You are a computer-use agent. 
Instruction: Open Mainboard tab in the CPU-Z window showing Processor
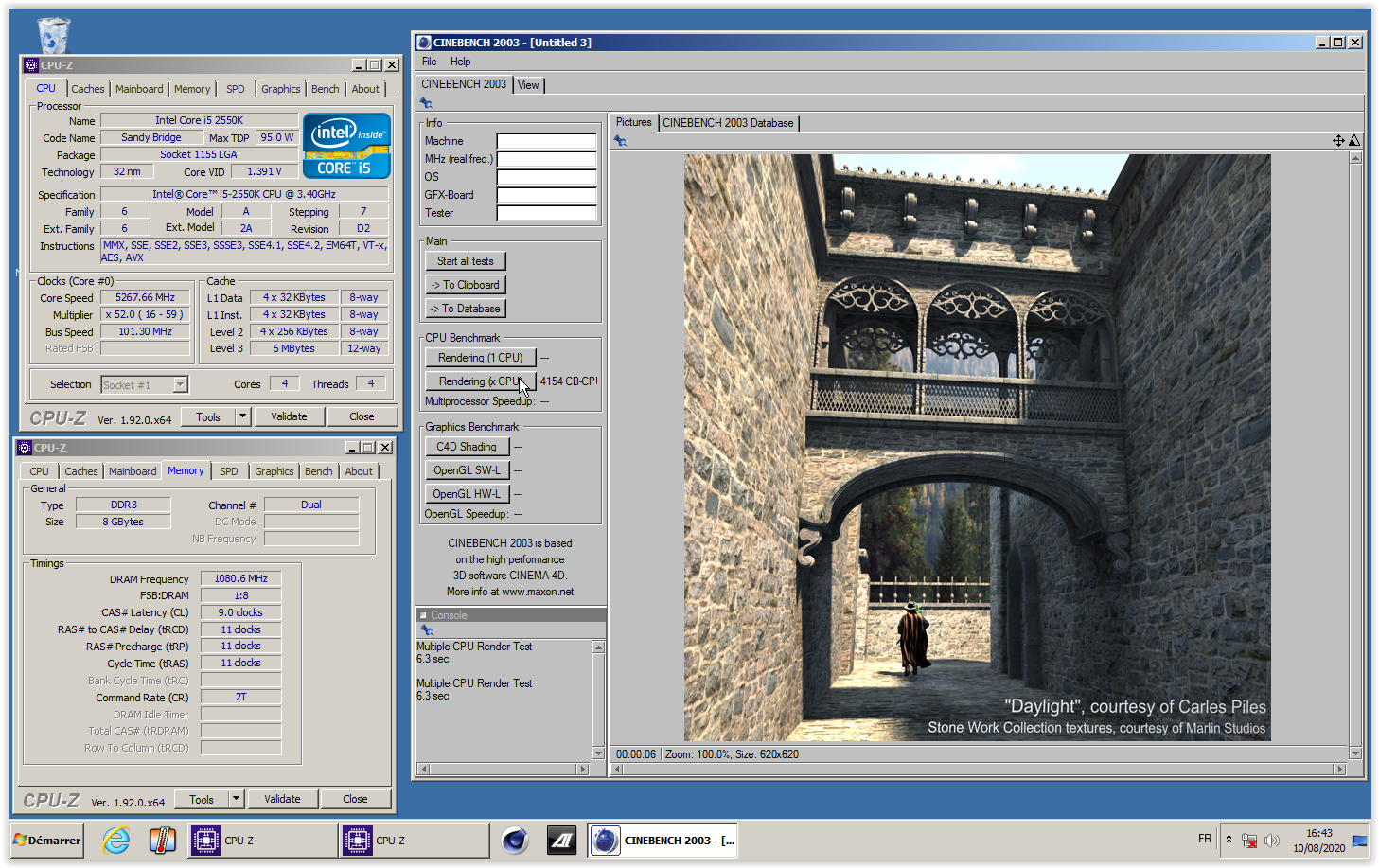139,89
